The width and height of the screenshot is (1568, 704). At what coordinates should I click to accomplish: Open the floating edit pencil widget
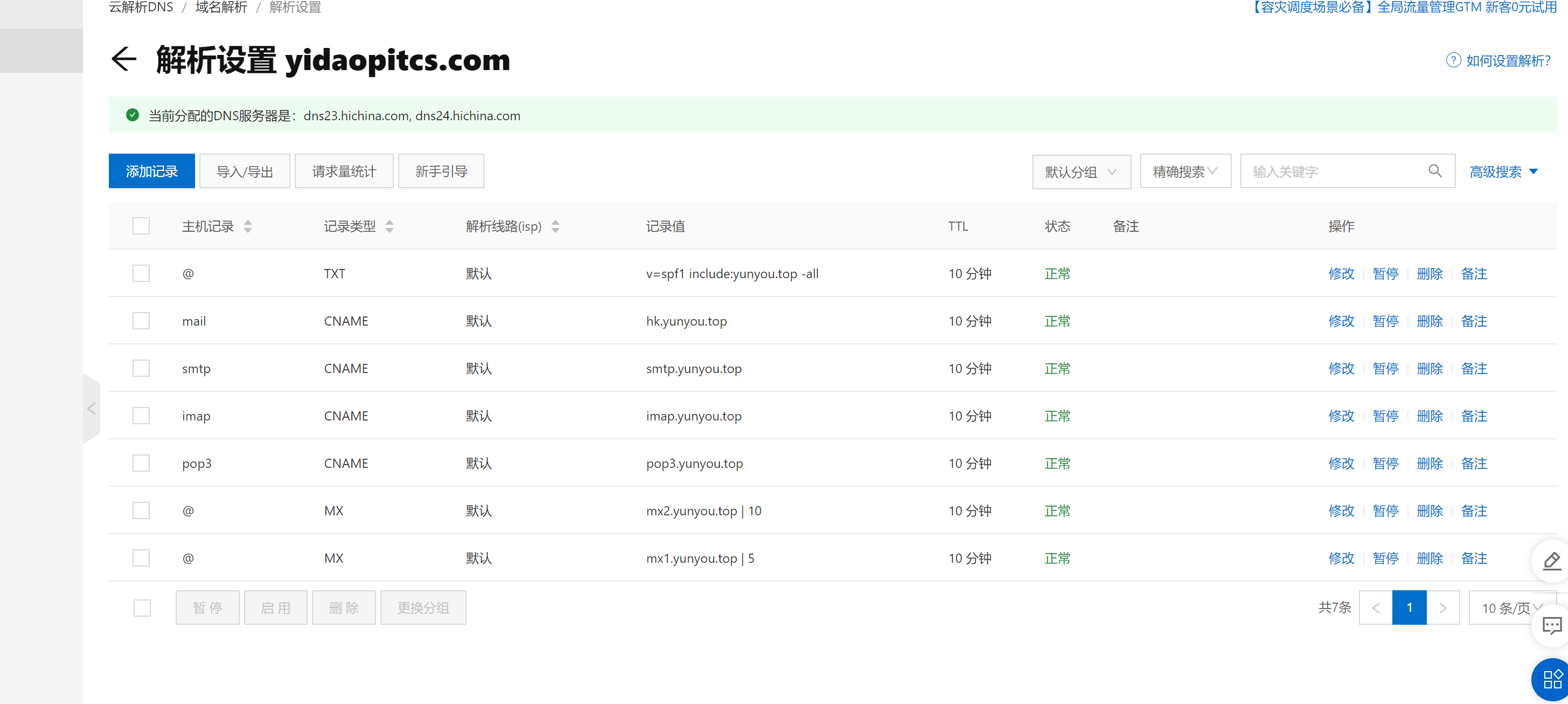point(1551,560)
